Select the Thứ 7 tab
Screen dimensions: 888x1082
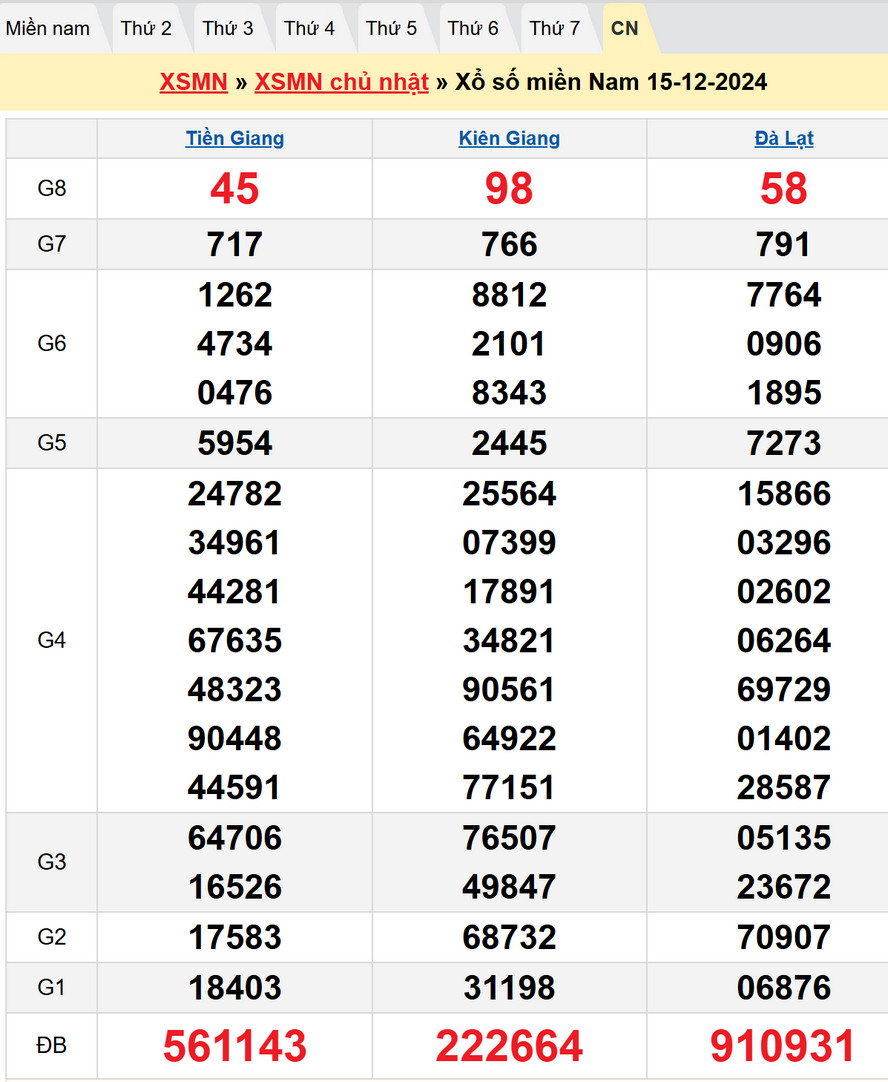pyautogui.click(x=555, y=28)
